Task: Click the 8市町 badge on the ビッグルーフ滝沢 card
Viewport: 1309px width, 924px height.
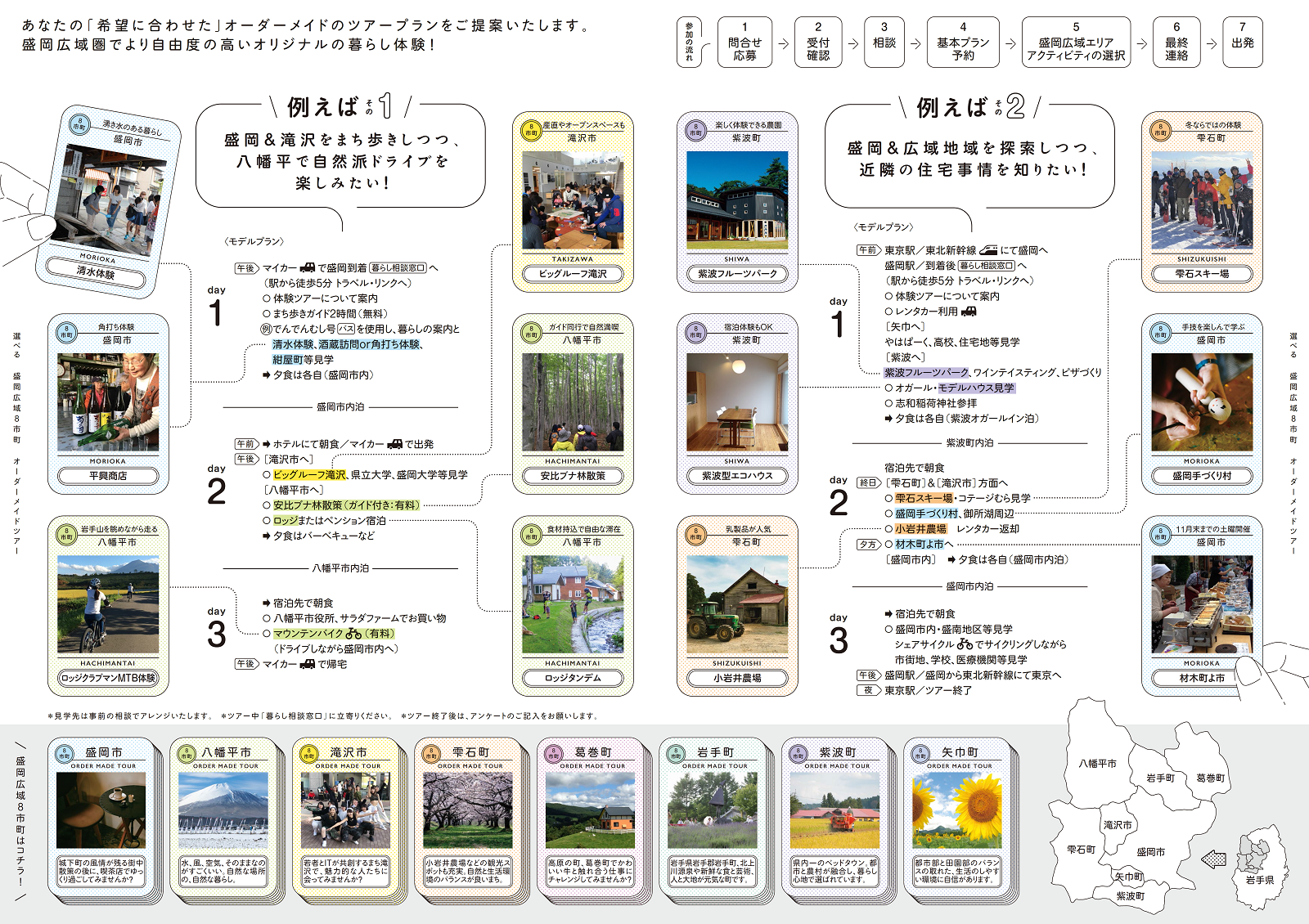Action: click(x=531, y=130)
